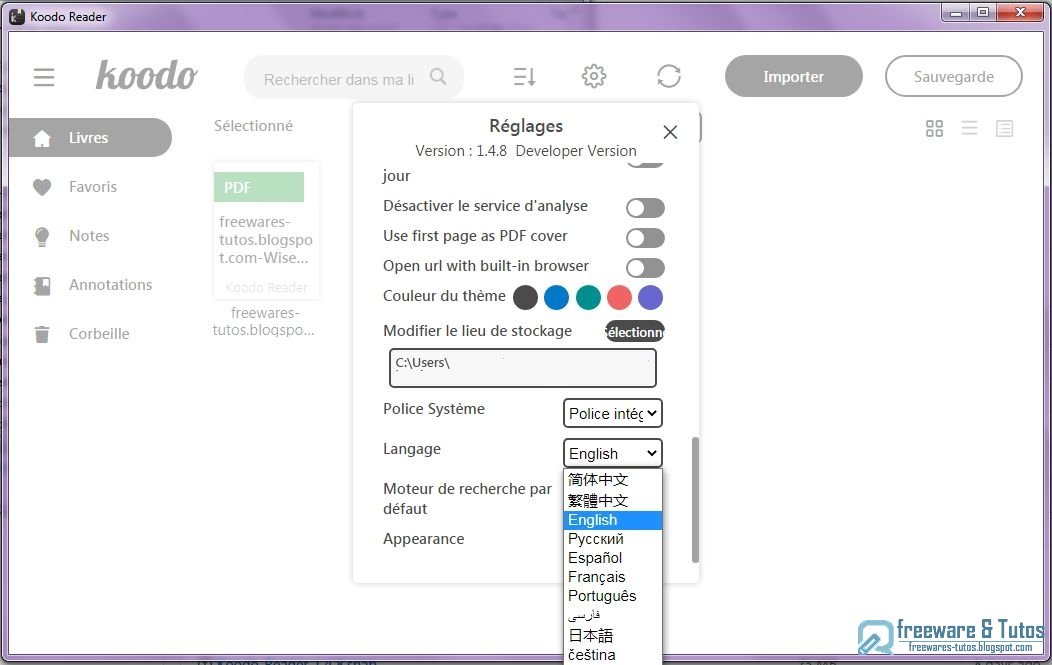1052x665 pixels.
Task: Click the Annotations bookmark icon
Action: pos(42,286)
